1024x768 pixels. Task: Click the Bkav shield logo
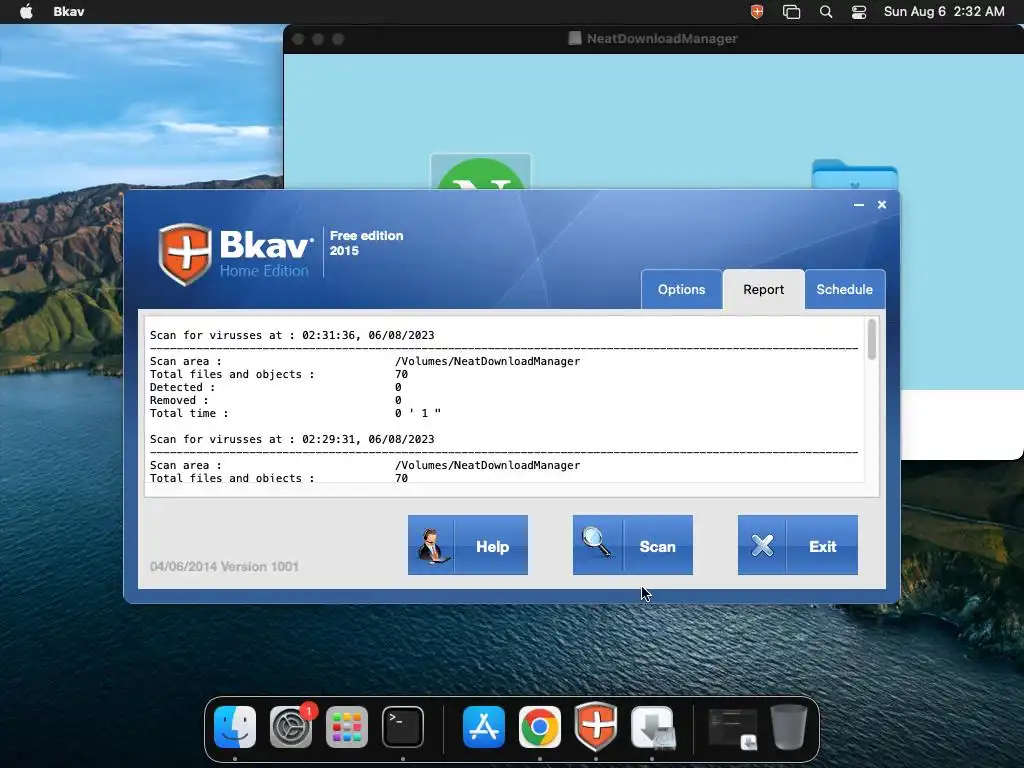[x=185, y=254]
